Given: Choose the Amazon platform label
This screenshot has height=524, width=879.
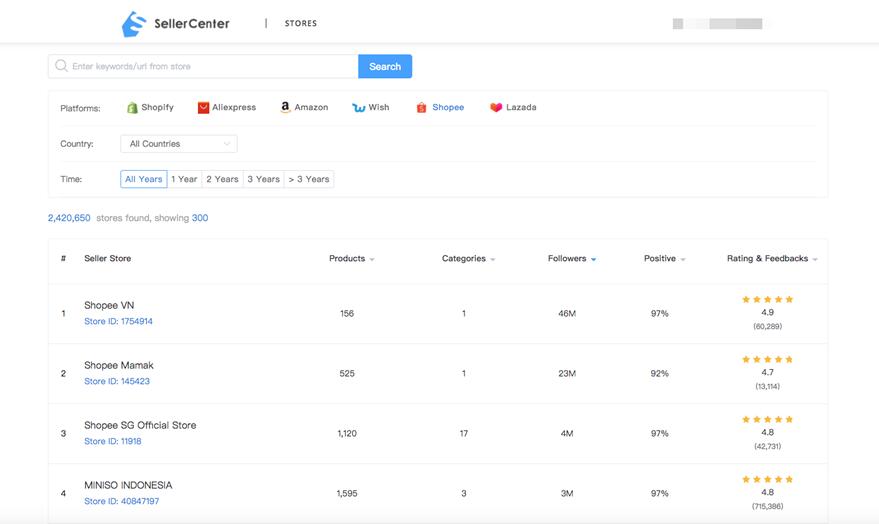Looking at the screenshot, I should [311, 107].
